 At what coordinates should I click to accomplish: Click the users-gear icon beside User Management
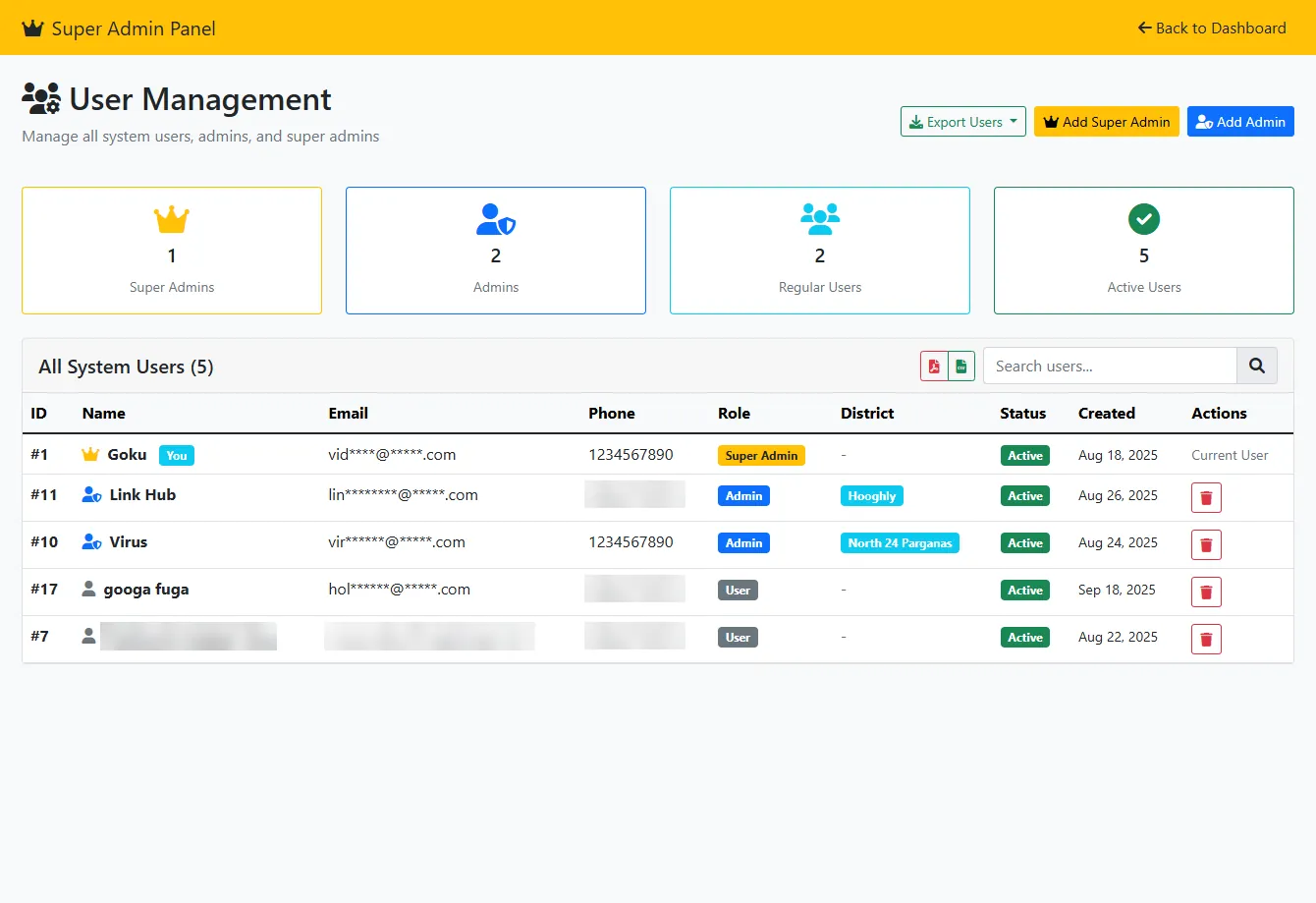click(41, 99)
